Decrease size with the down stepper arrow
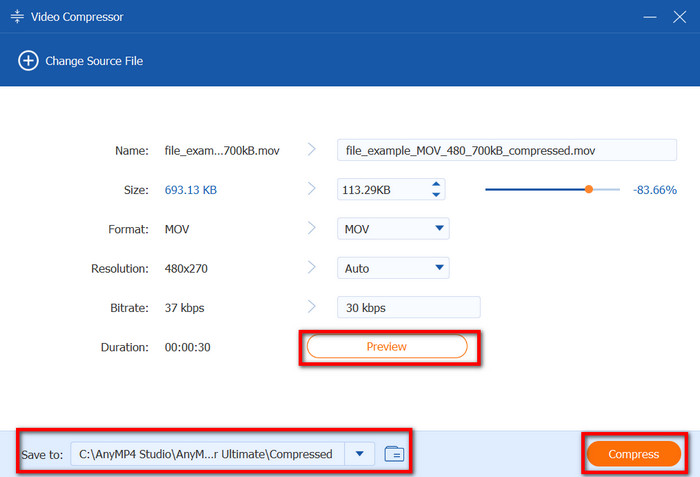Viewport: 700px width, 477px height. (x=436, y=195)
